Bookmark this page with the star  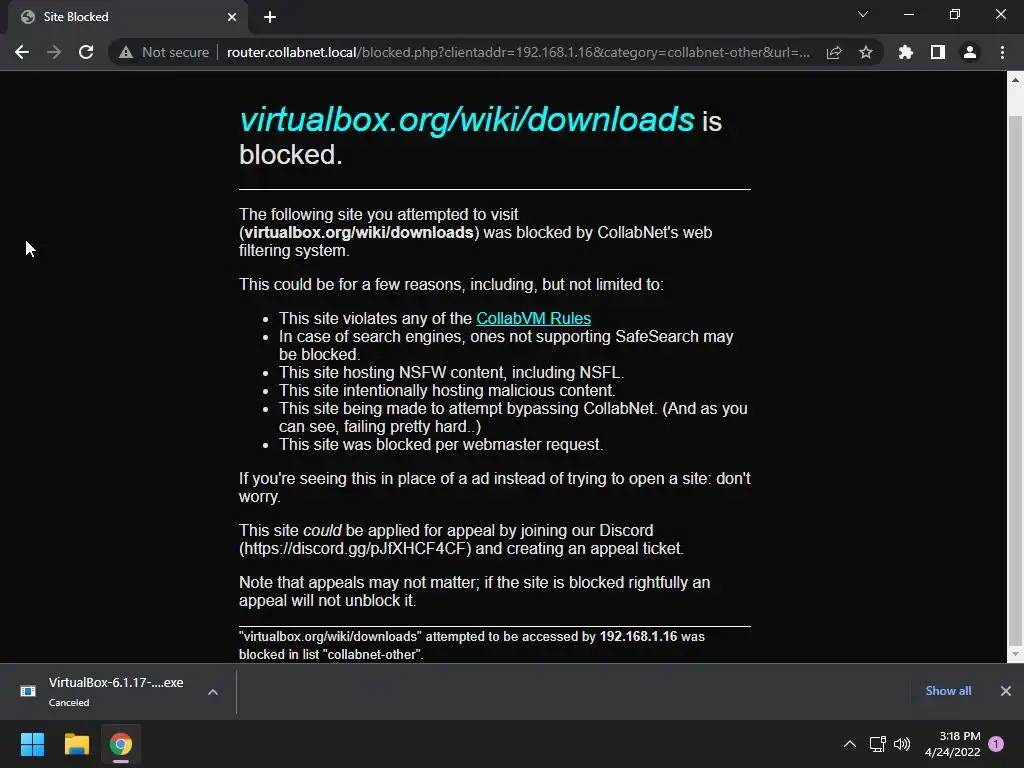click(x=865, y=52)
